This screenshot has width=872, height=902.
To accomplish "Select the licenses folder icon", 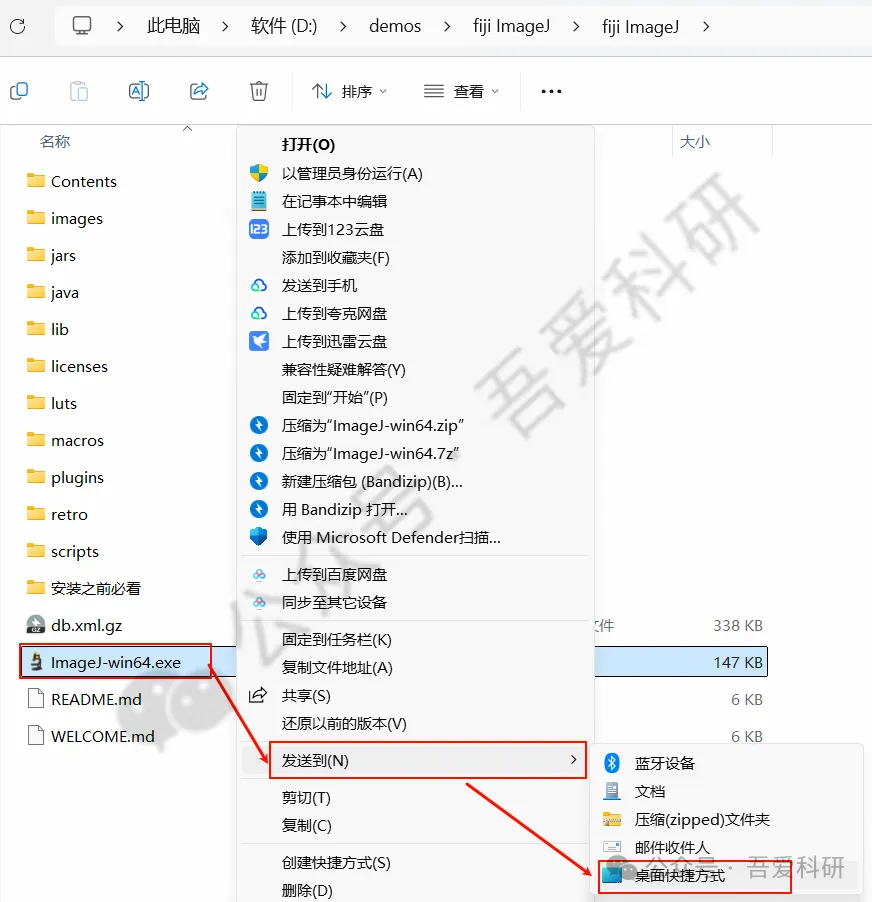I will [x=36, y=365].
